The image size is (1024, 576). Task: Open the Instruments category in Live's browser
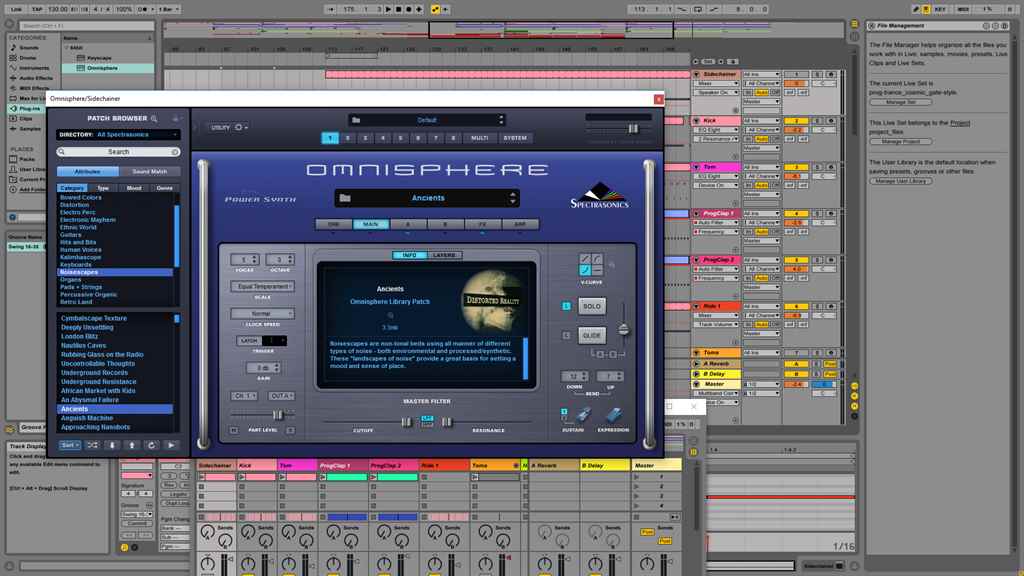click(x=34, y=67)
